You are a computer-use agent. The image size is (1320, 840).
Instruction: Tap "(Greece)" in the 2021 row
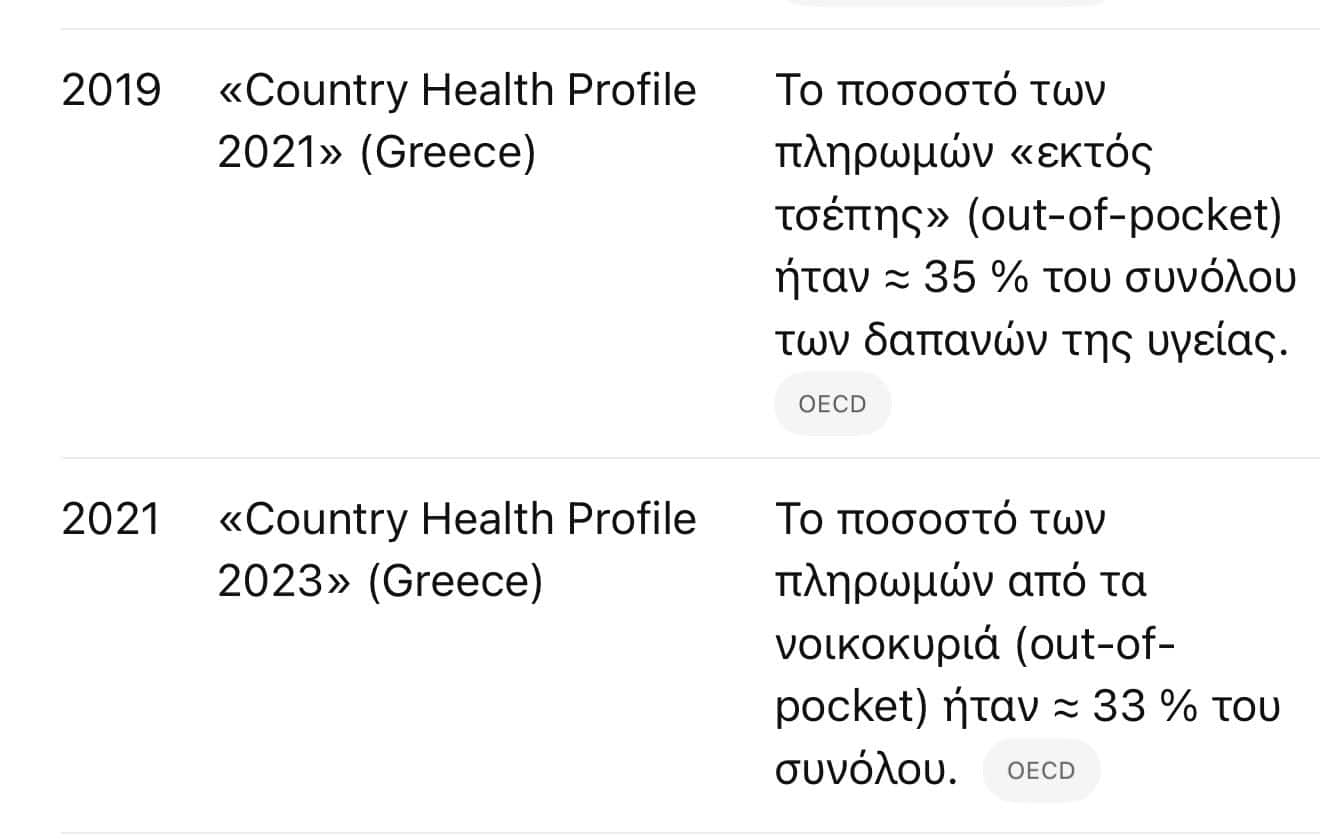[x=454, y=583]
